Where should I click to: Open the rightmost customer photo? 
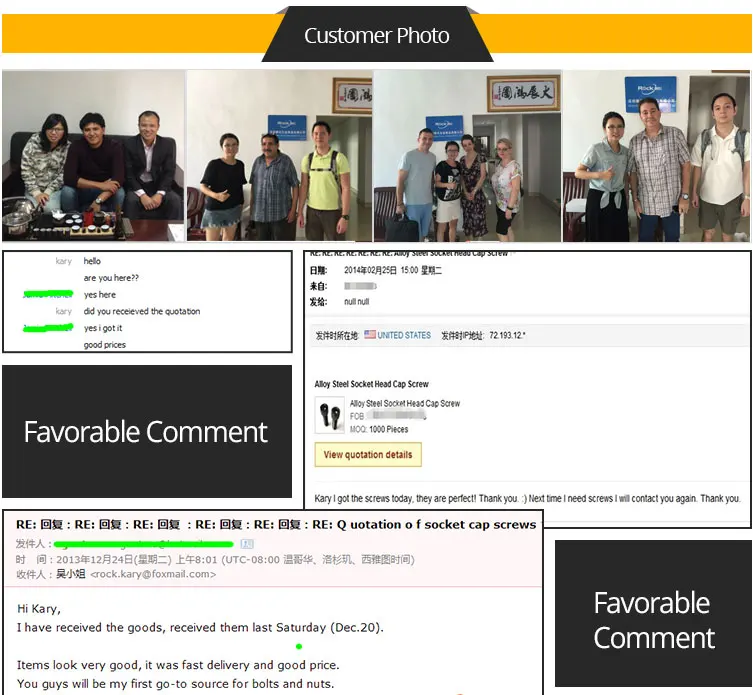coord(656,156)
